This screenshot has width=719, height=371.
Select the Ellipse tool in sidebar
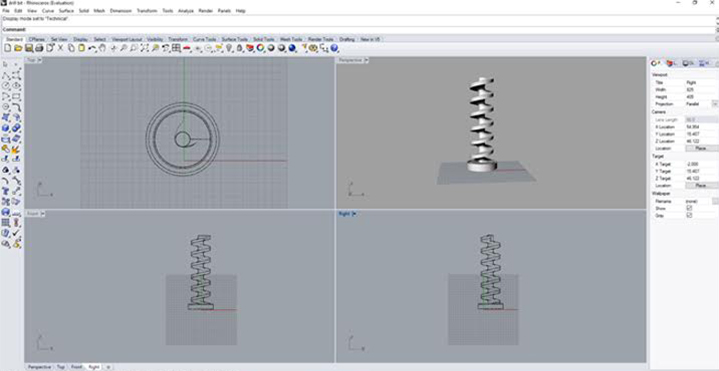point(17,85)
